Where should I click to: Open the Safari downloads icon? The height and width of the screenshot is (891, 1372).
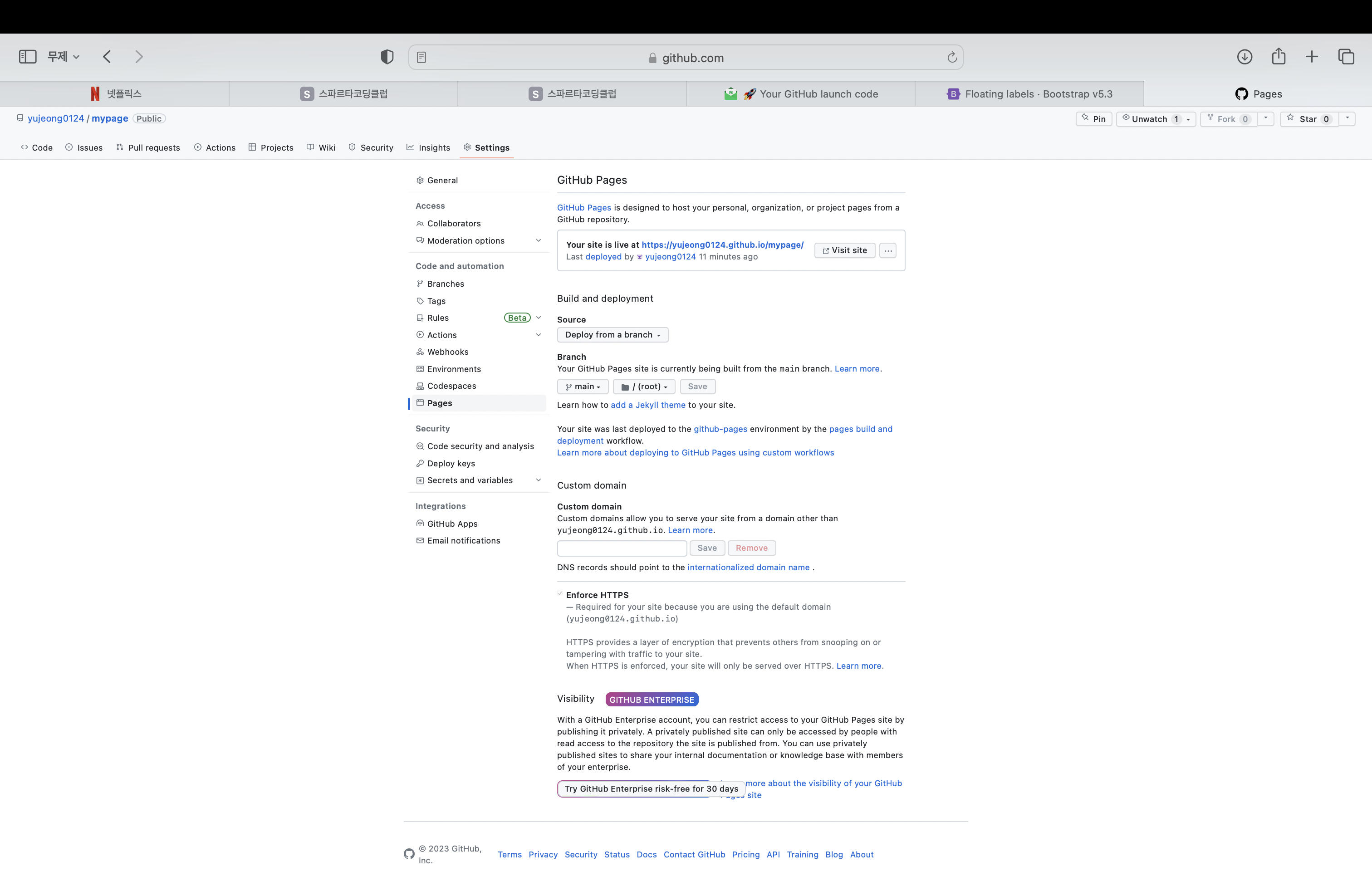(1244, 56)
